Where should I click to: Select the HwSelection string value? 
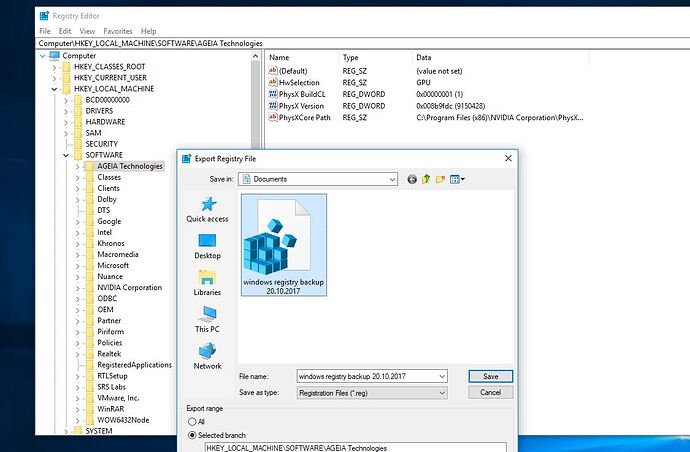pos(299,83)
